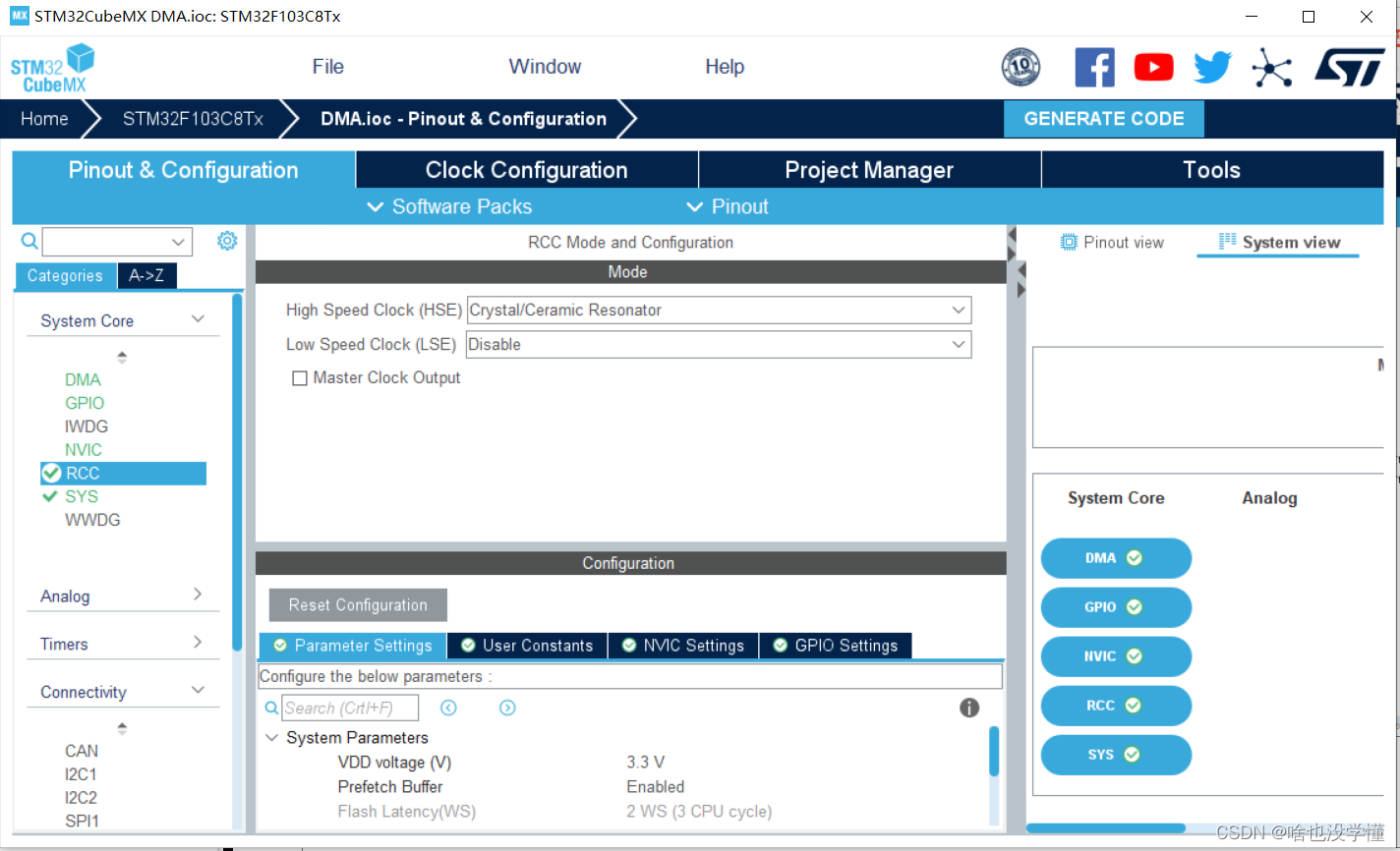Collapse the System Core category
The width and height of the screenshot is (1400, 851).
point(198,319)
